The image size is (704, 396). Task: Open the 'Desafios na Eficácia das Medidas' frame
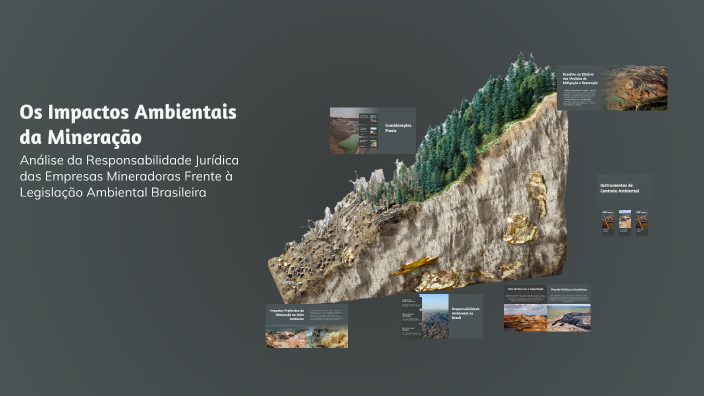point(612,88)
